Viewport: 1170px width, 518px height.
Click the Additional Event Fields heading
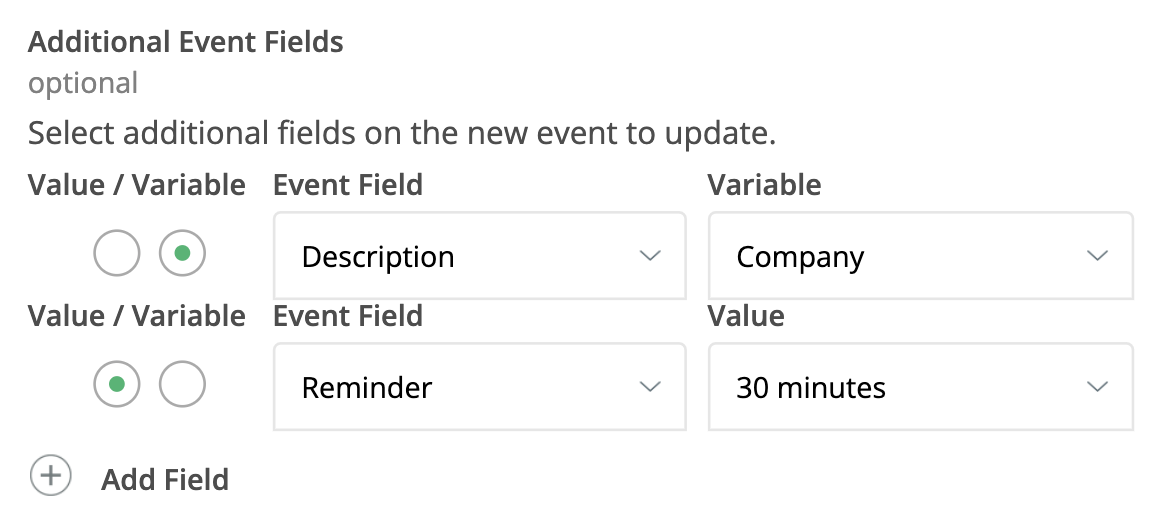click(186, 42)
